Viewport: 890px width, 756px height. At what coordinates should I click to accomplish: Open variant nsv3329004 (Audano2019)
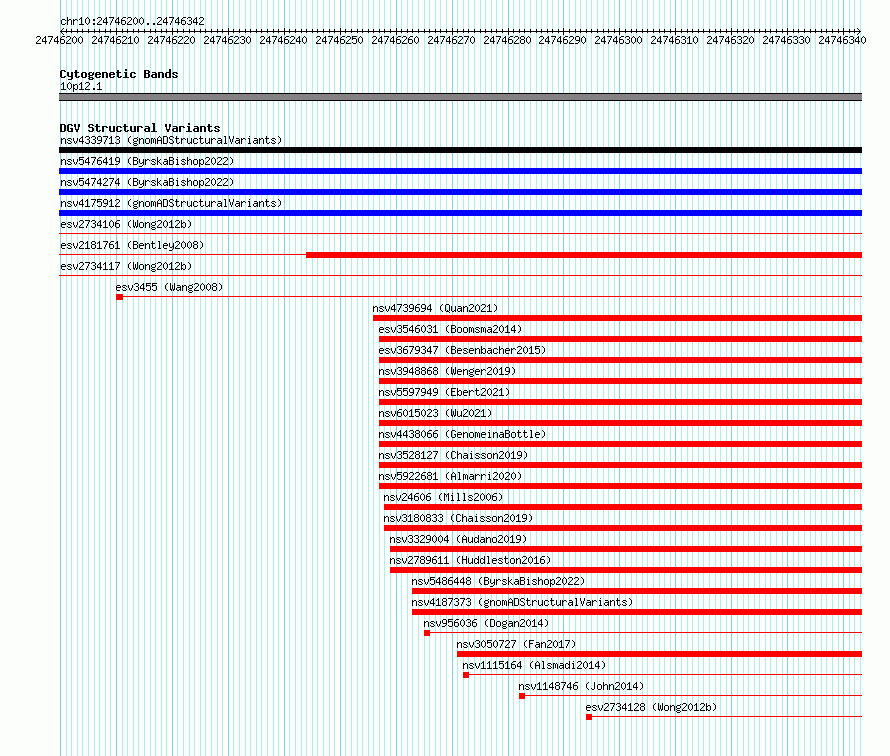tap(458, 539)
